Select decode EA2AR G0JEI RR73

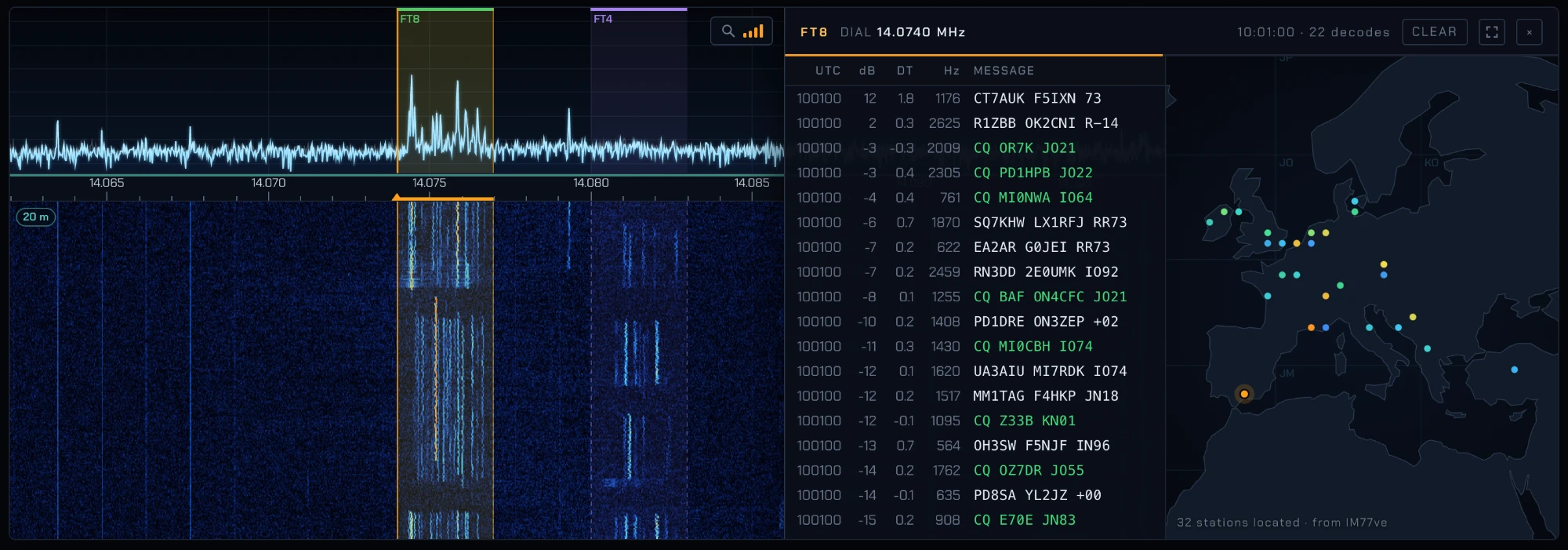tap(974, 247)
